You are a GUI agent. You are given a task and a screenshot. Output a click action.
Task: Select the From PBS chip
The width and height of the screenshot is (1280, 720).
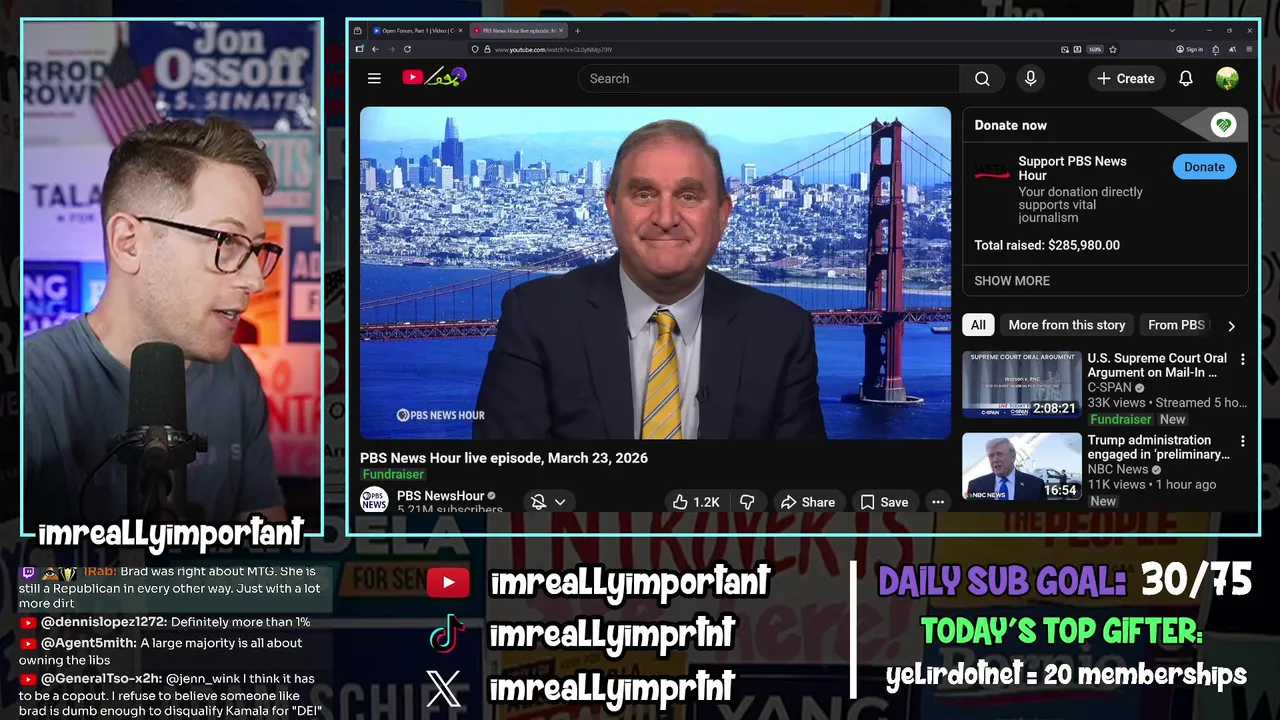1176,325
